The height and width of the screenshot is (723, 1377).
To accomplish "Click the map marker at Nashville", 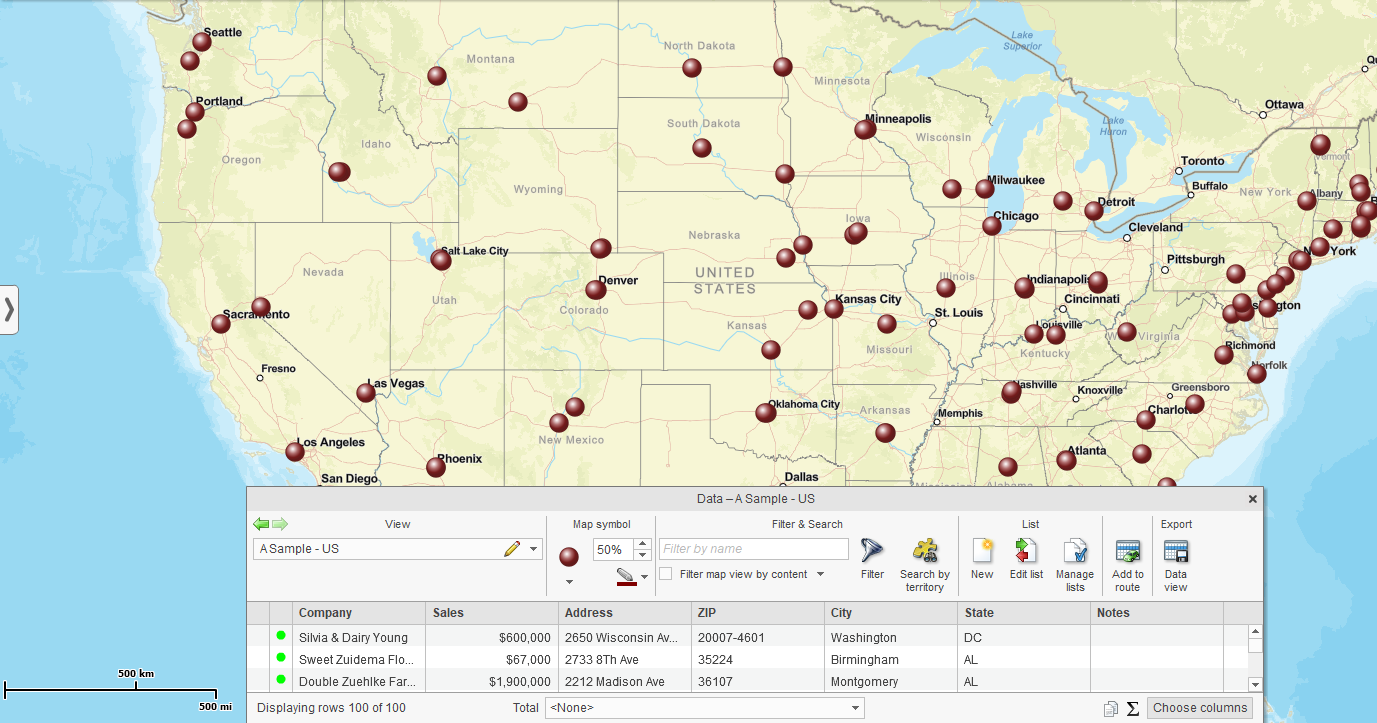I will tap(1011, 392).
